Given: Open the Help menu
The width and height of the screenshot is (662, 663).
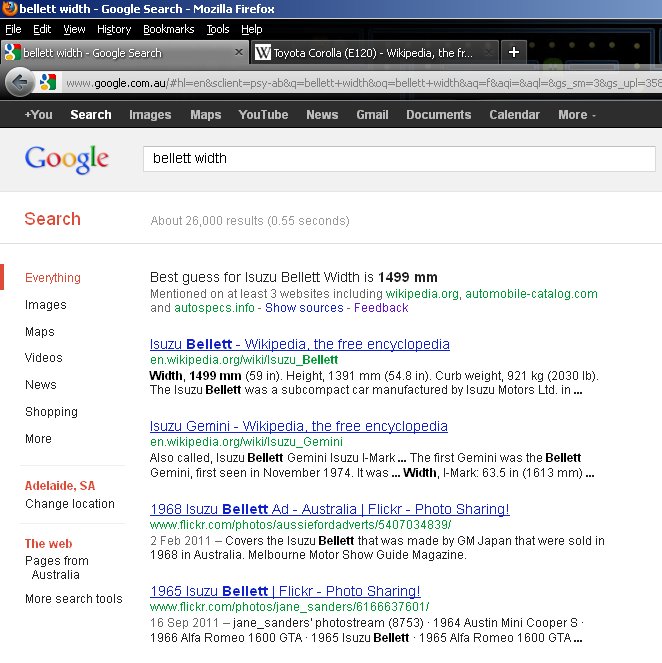Looking at the screenshot, I should click(x=252, y=29).
